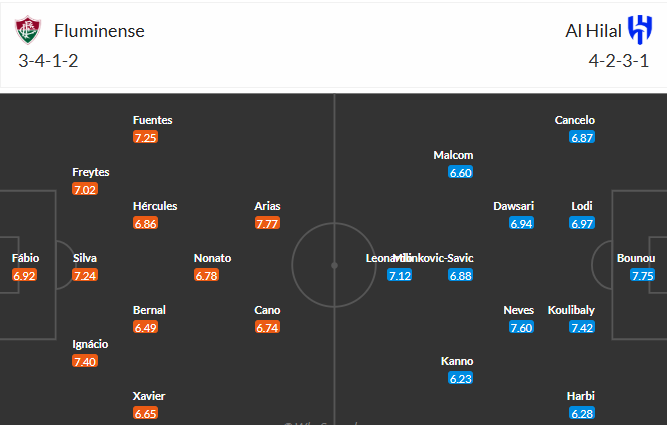Select goalkeeper Fábio's name

pyautogui.click(x=26, y=258)
